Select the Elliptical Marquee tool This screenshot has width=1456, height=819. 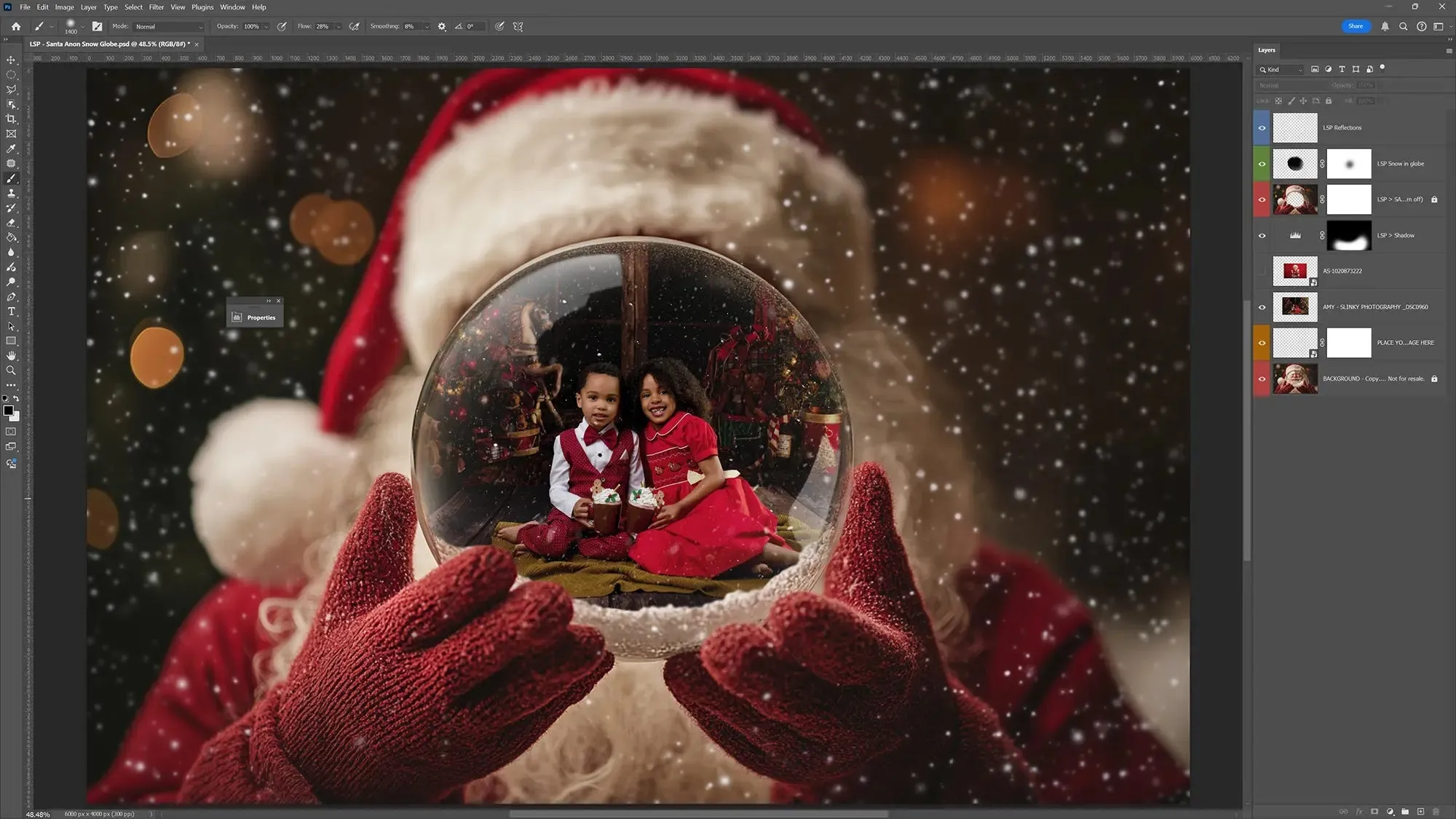(x=11, y=75)
